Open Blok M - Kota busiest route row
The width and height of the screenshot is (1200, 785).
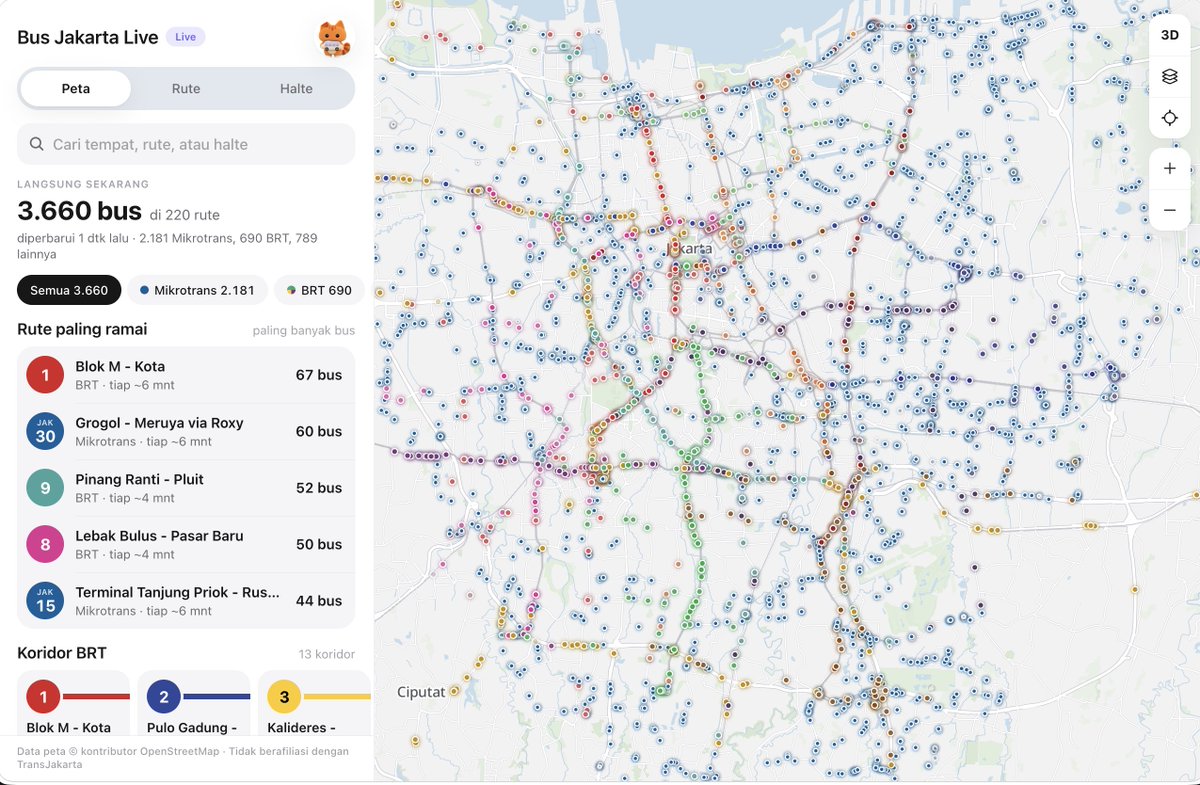tap(186, 375)
